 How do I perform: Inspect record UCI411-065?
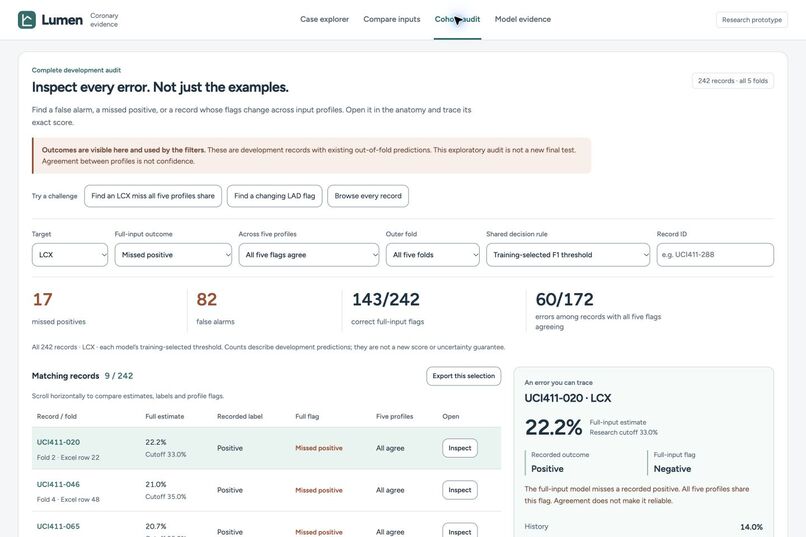460,531
